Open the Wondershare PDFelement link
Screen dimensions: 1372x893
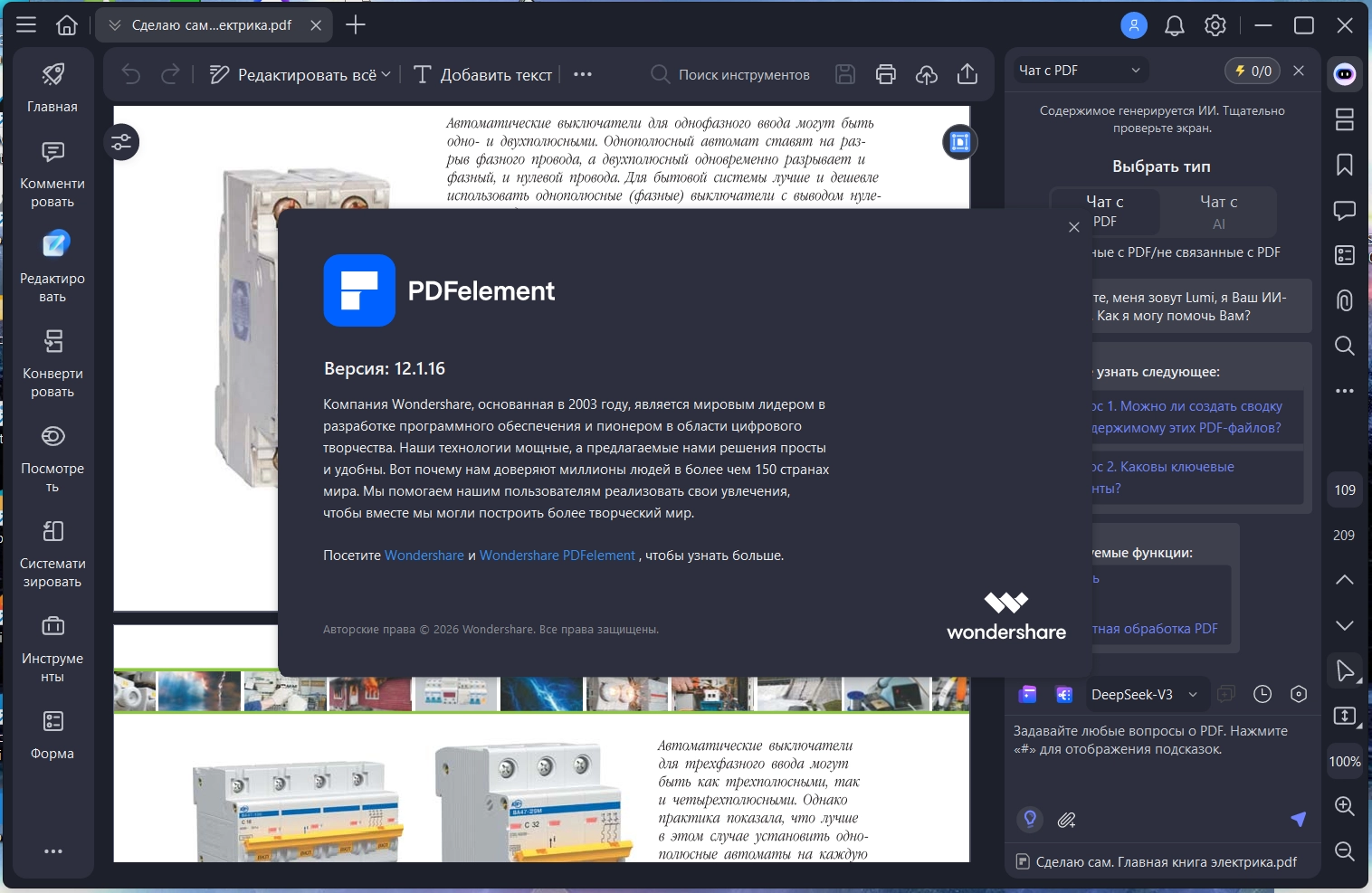click(557, 556)
